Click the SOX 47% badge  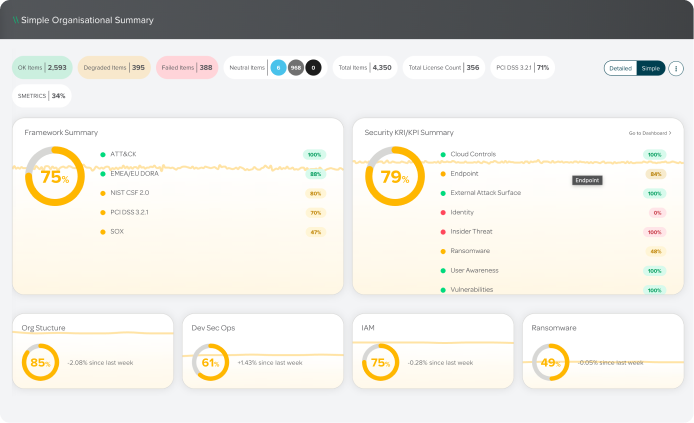316,232
